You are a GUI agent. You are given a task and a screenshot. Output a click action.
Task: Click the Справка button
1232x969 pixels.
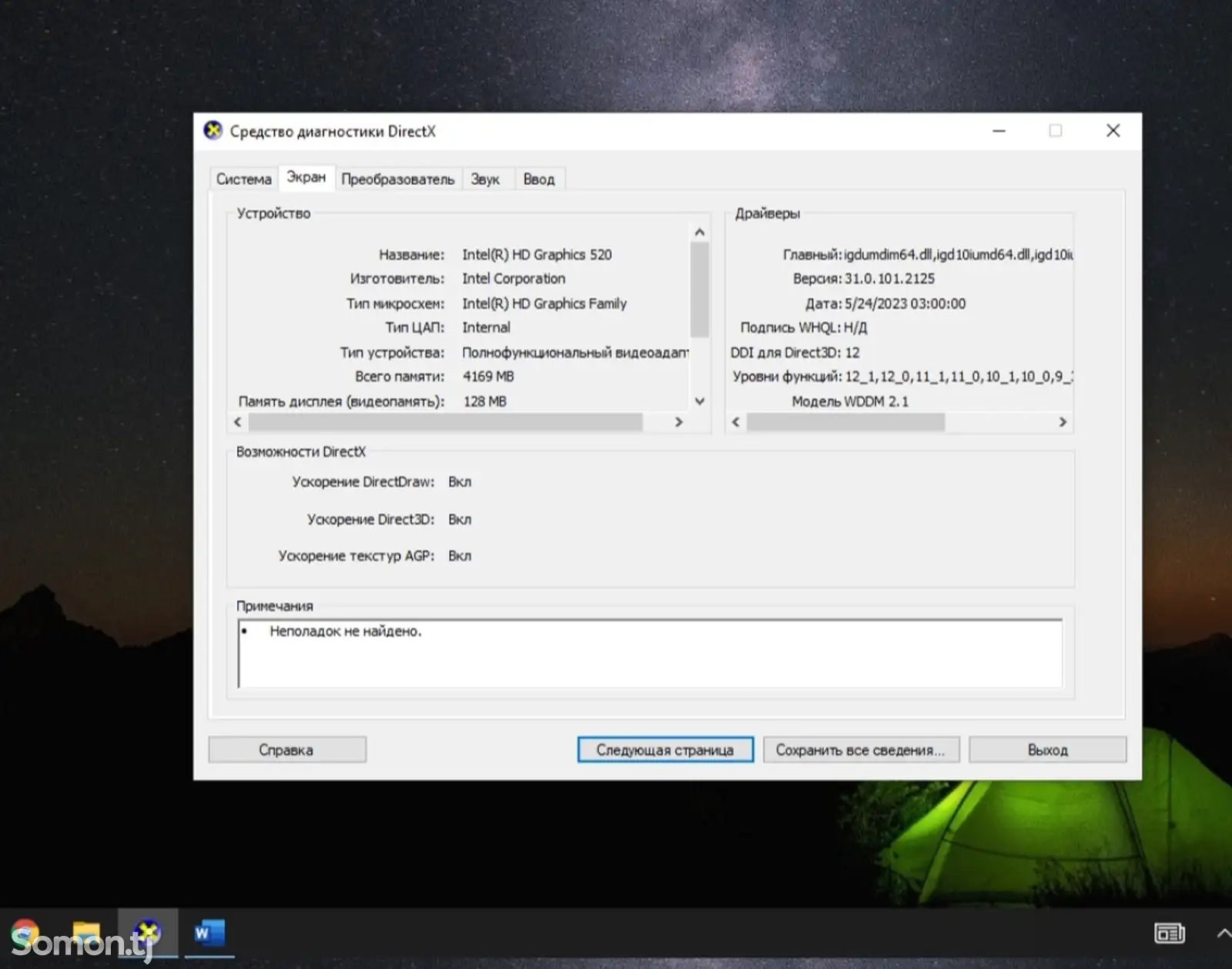coord(286,749)
